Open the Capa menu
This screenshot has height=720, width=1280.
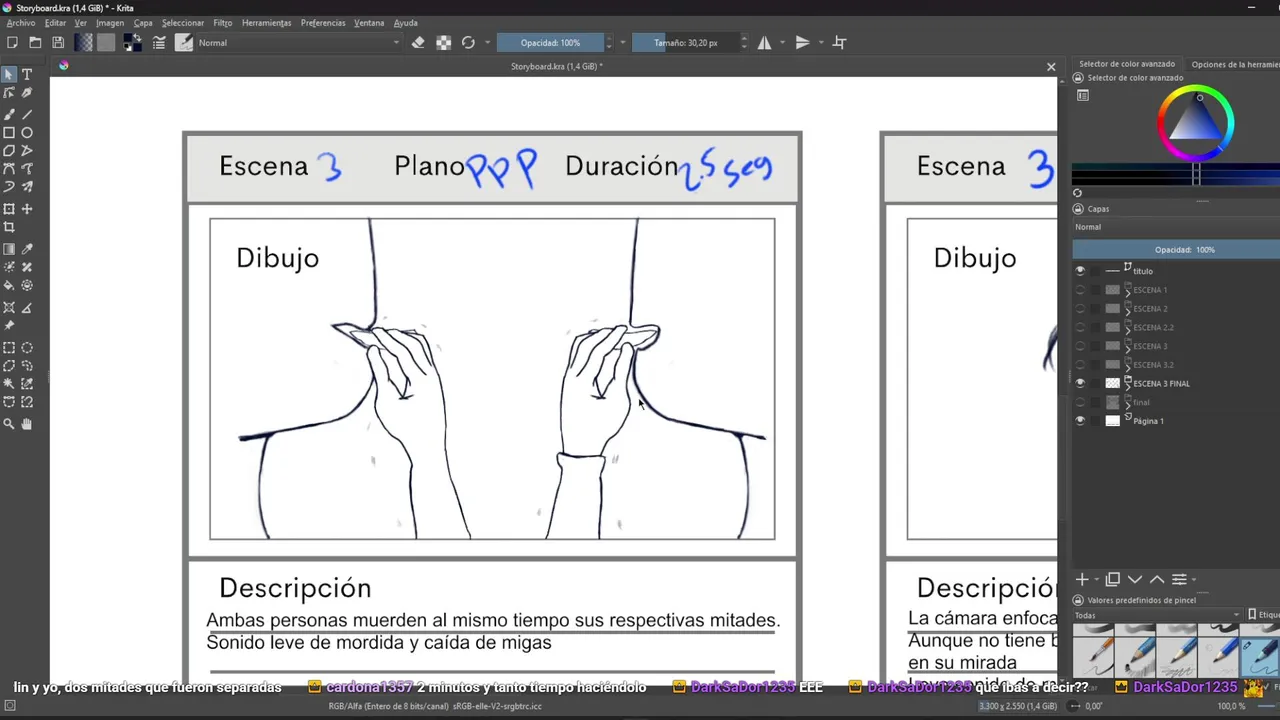(x=143, y=23)
